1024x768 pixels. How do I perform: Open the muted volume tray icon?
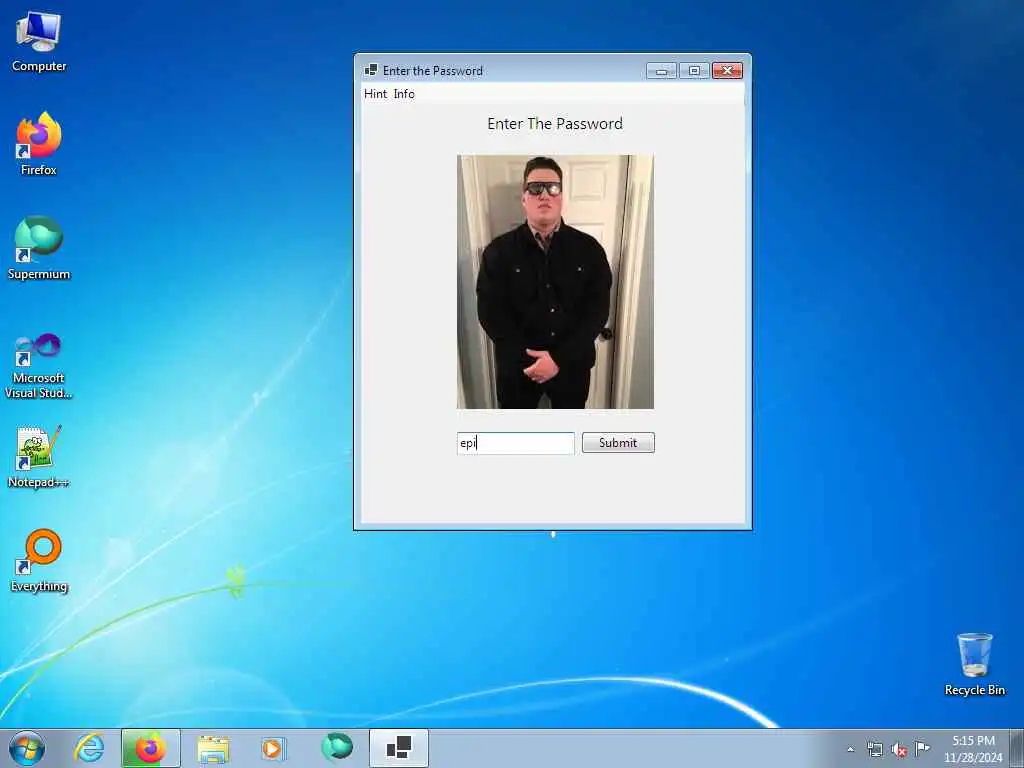[x=899, y=750]
